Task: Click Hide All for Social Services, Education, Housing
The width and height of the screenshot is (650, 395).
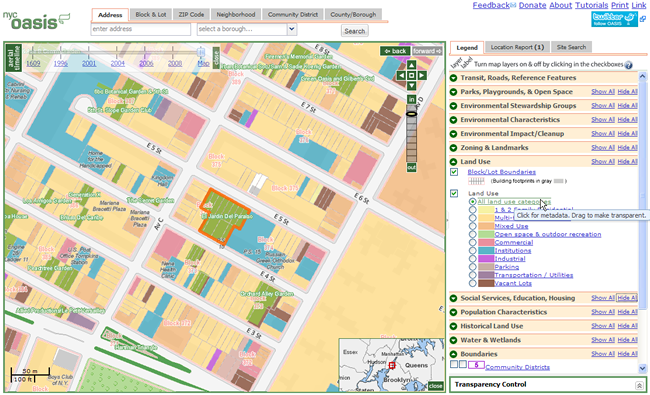Action: tap(627, 298)
